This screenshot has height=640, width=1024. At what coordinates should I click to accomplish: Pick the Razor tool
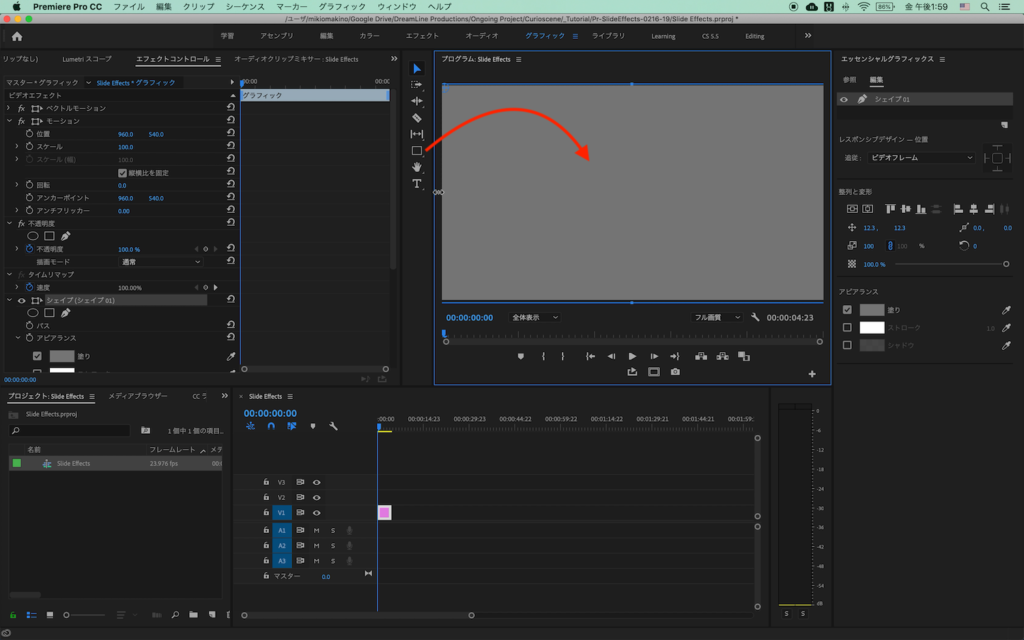tap(417, 118)
